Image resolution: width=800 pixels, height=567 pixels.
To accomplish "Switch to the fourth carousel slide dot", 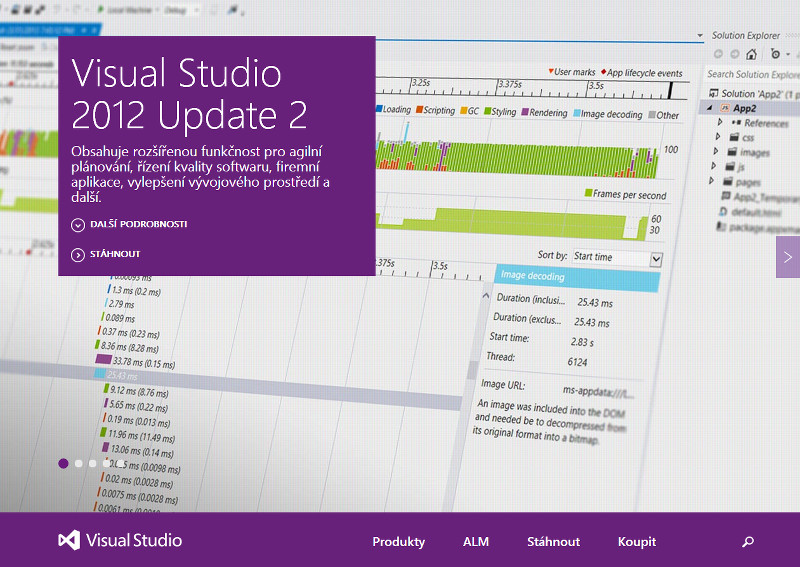I will click(x=107, y=463).
